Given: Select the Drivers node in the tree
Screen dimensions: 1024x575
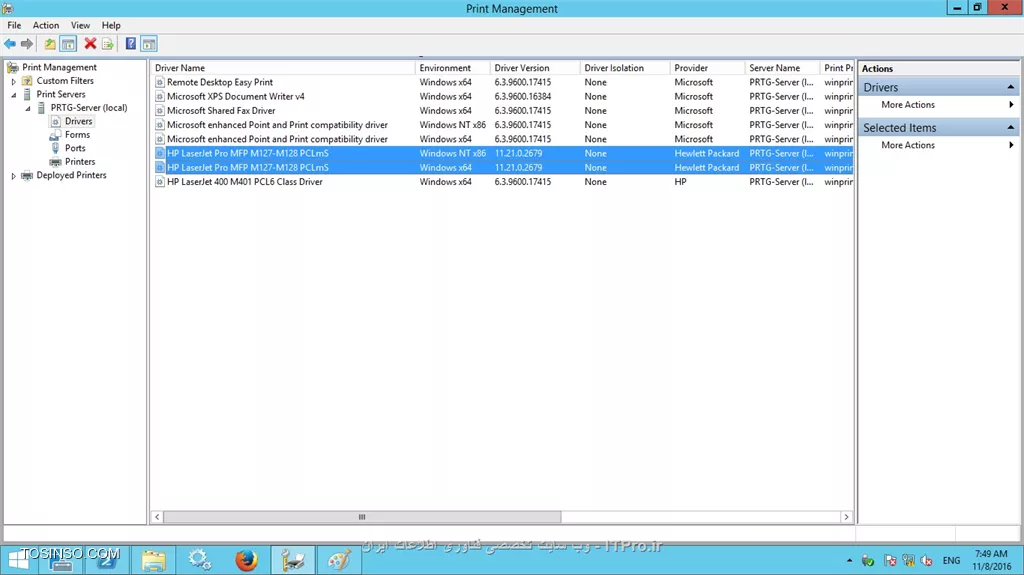Looking at the screenshot, I should point(78,122).
